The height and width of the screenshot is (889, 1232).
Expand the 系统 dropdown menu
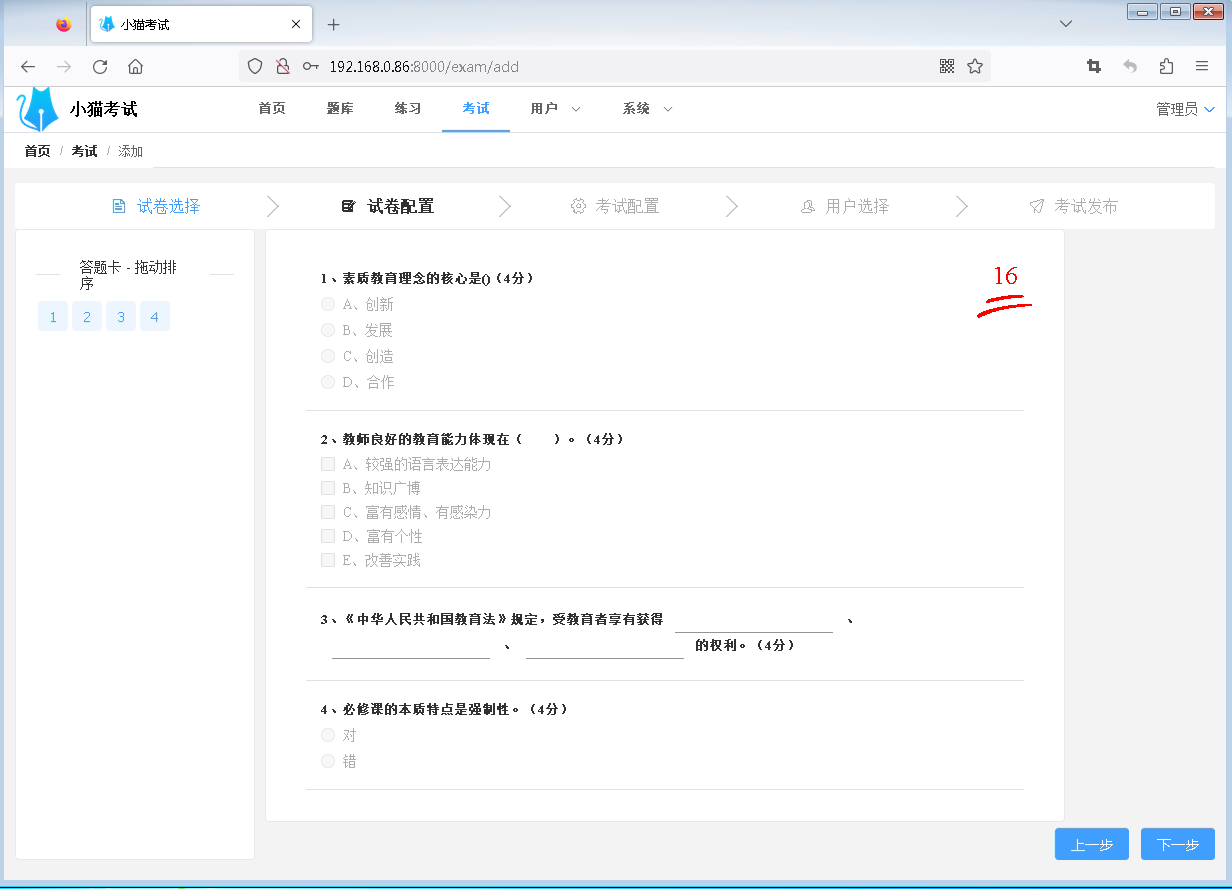coord(645,109)
